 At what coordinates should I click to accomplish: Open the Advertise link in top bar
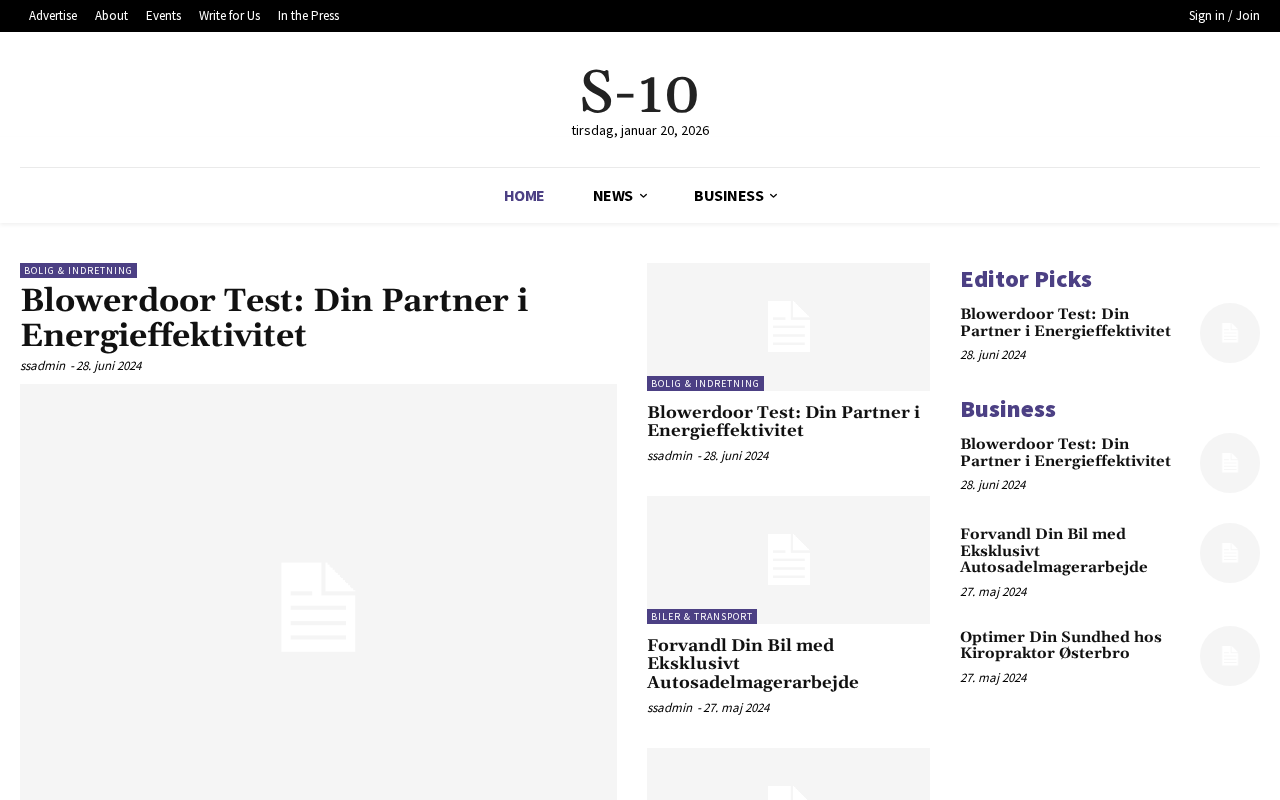(x=53, y=16)
